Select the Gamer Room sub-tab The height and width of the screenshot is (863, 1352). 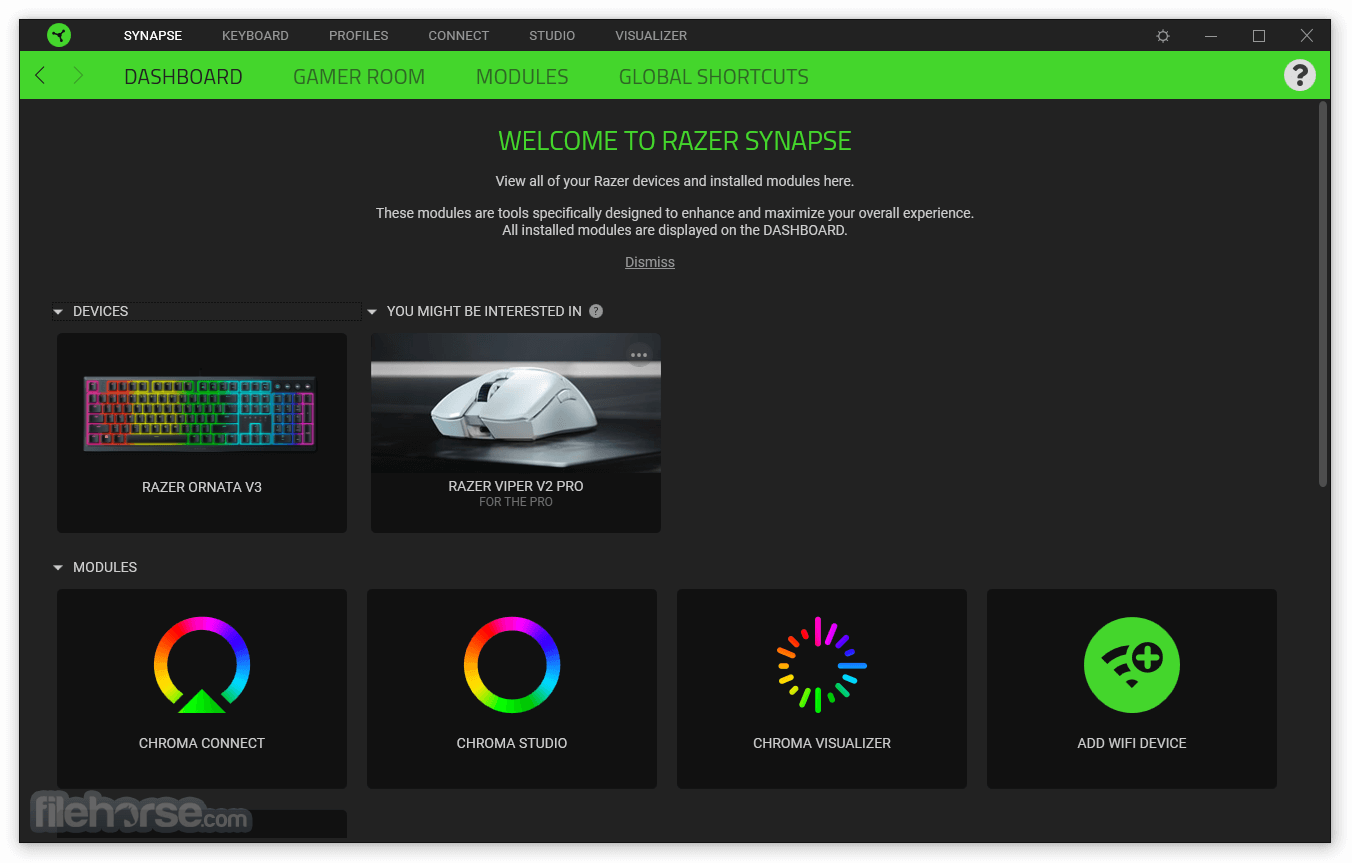click(x=359, y=77)
